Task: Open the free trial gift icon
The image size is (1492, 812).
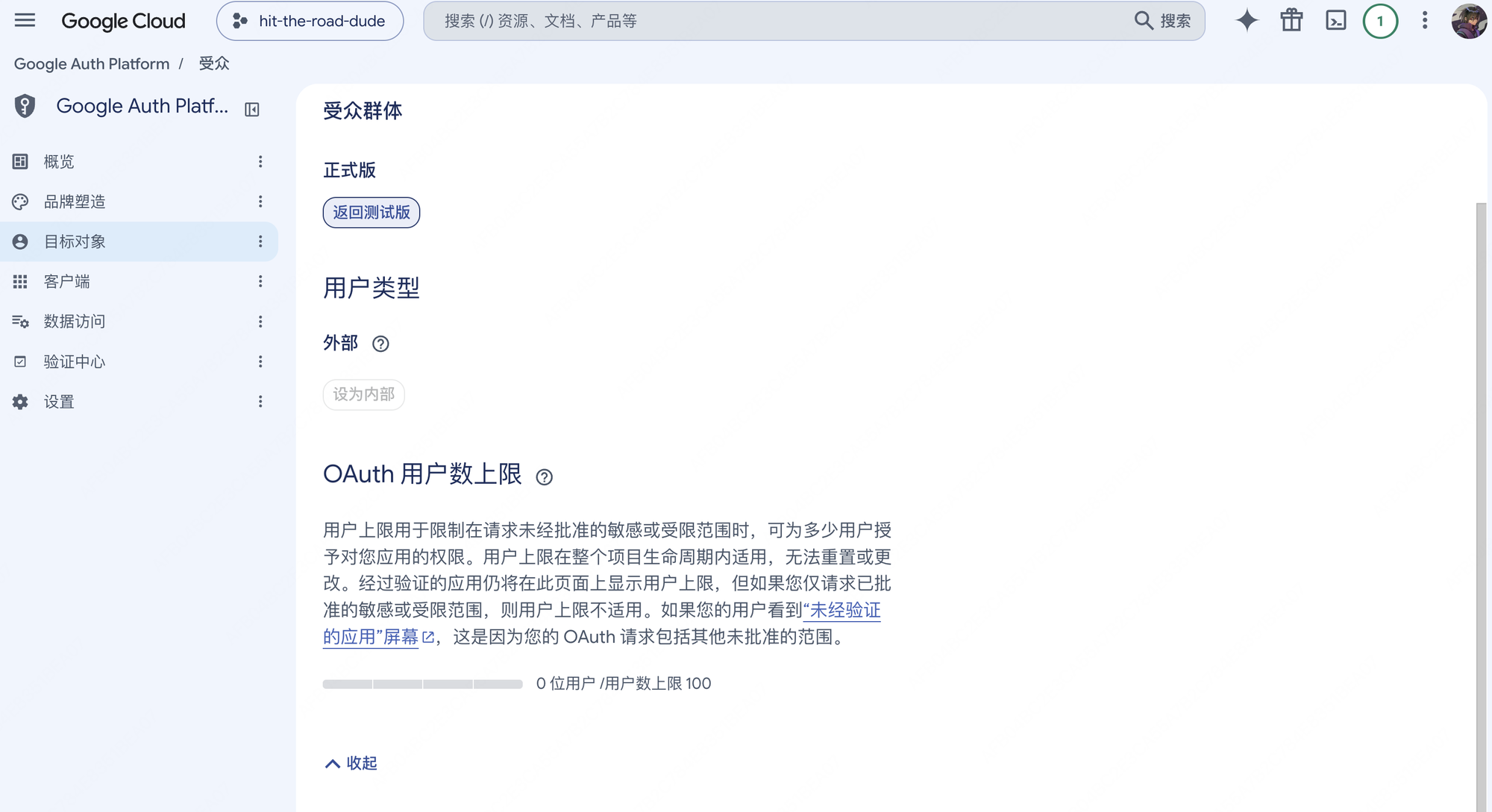Action: click(x=1291, y=20)
